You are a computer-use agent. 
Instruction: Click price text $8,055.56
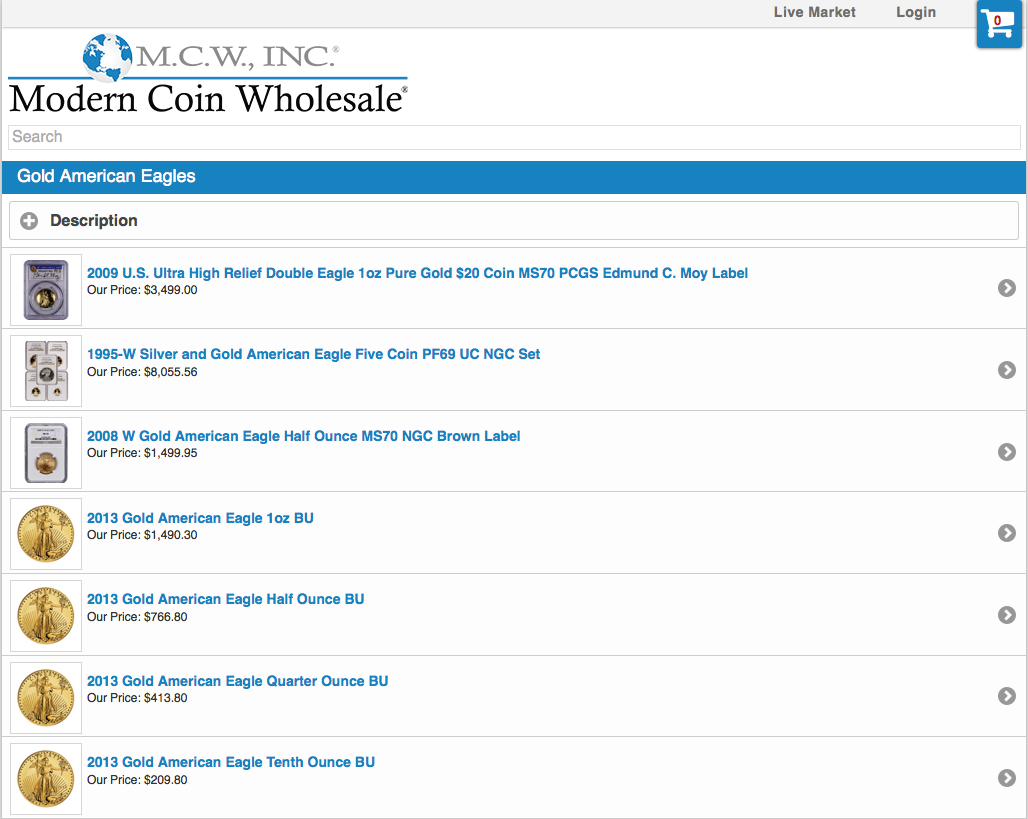click(x=170, y=372)
